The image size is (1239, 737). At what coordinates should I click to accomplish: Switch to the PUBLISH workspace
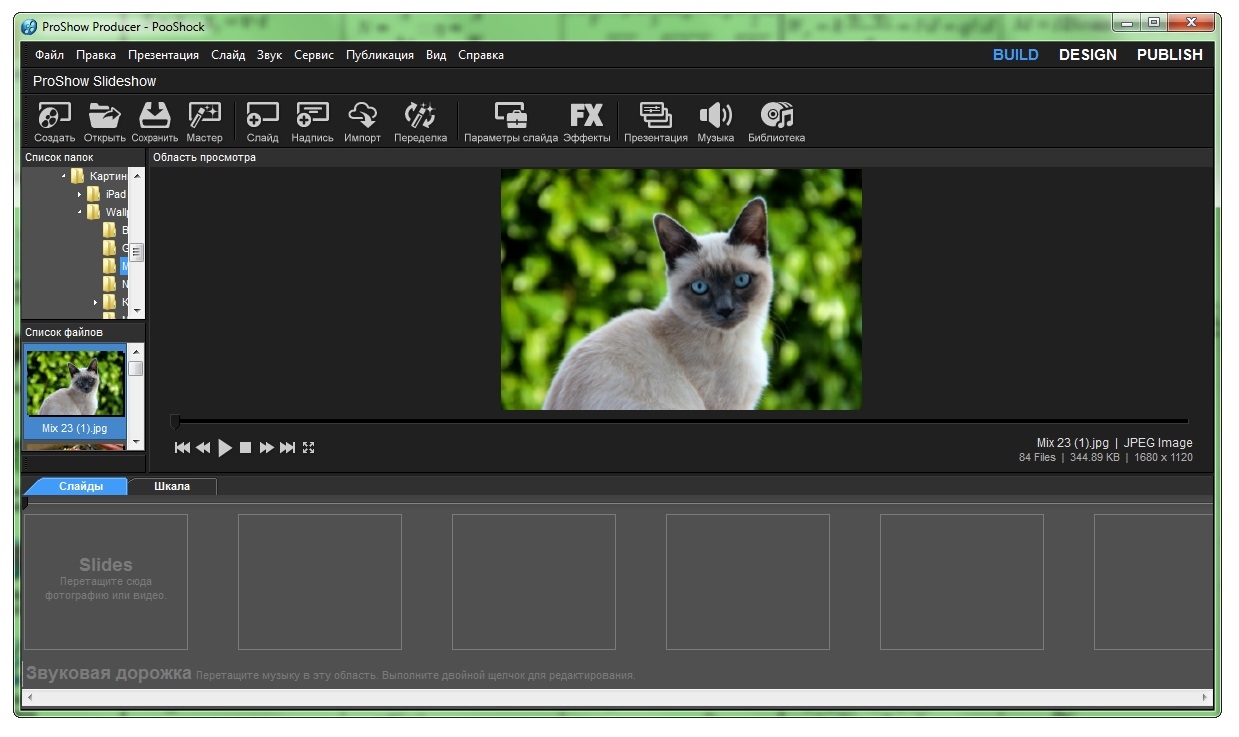[x=1169, y=55]
